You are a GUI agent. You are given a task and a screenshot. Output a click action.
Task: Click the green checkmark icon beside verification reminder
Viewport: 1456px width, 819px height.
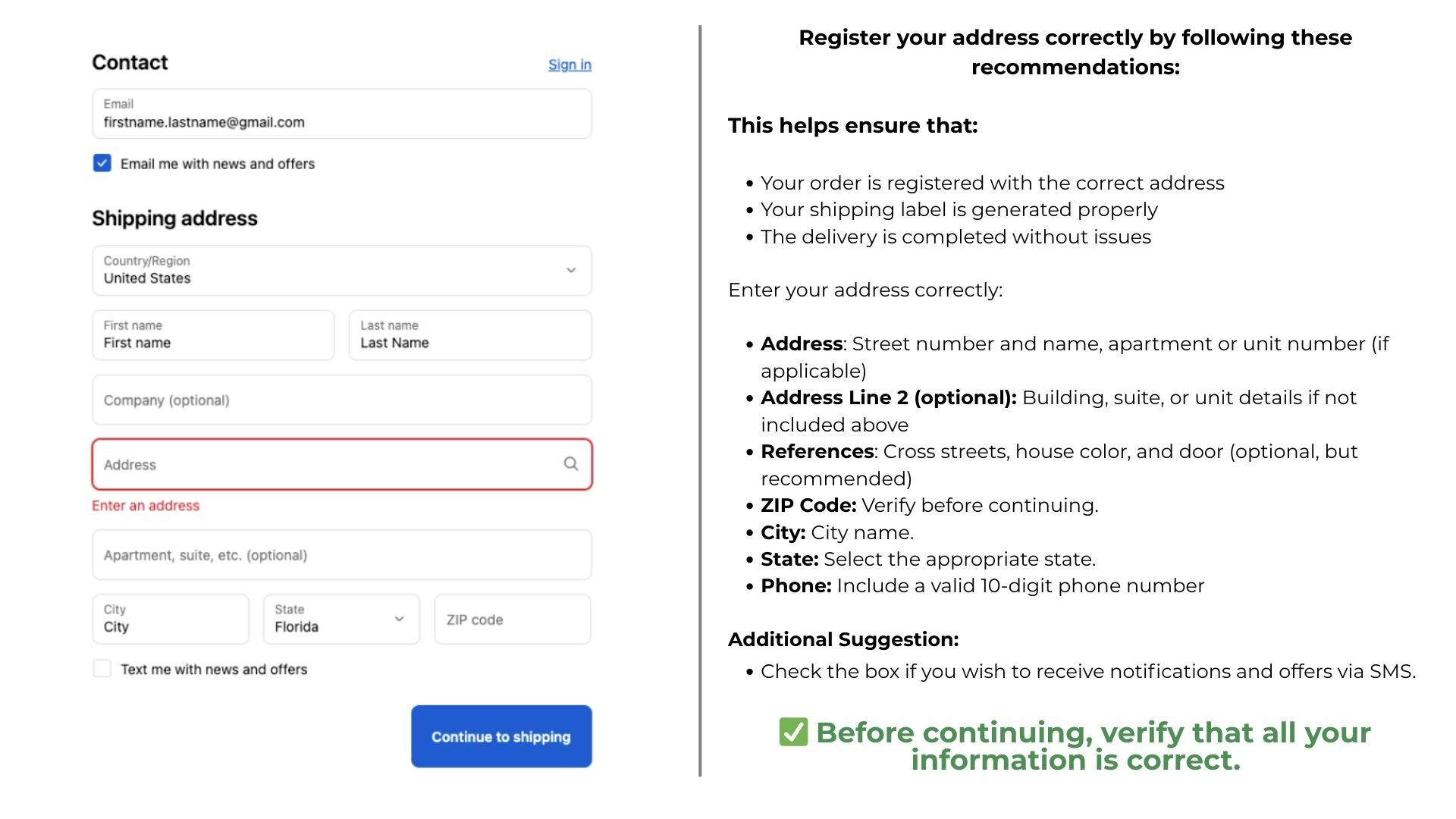click(793, 733)
